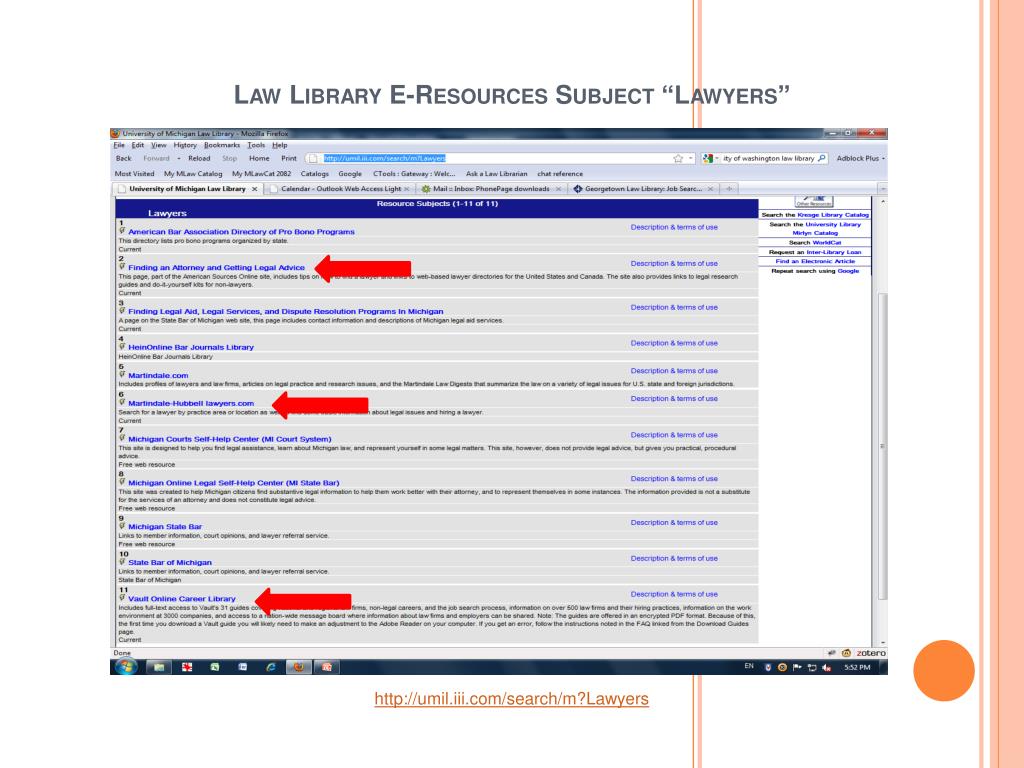
Task: Switch to the Mail Inbox PhonePage downloads tab
Action: click(491, 189)
